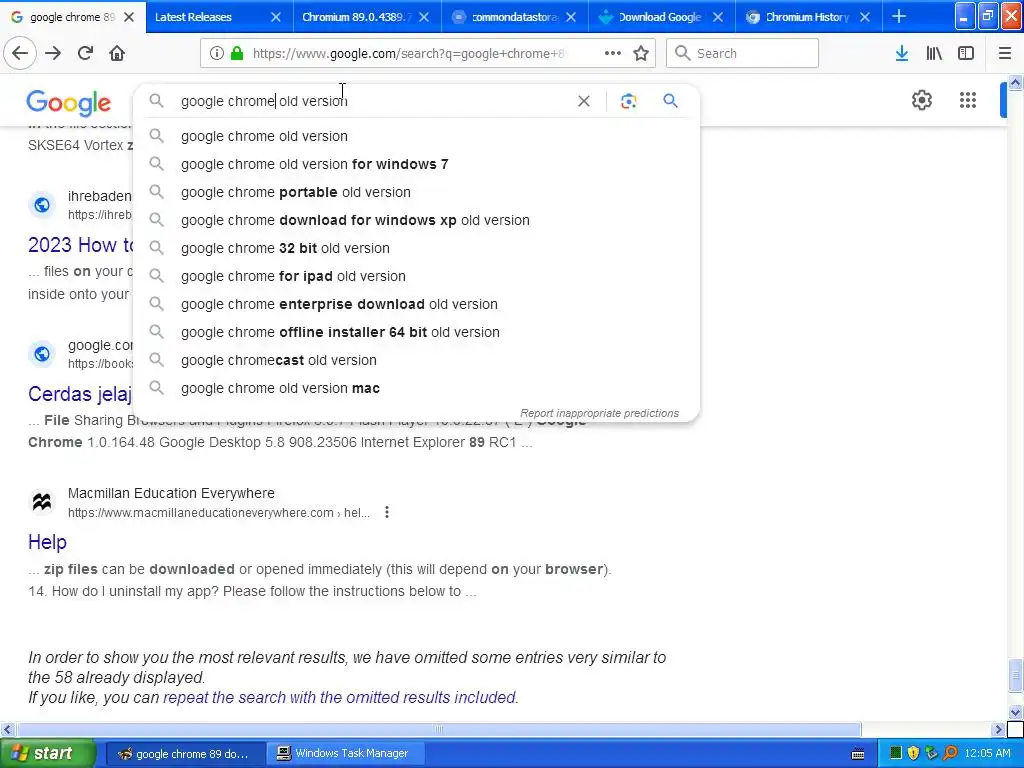This screenshot has height=768, width=1024.
Task: Toggle the sidebar icon in toolbar
Action: (966, 53)
